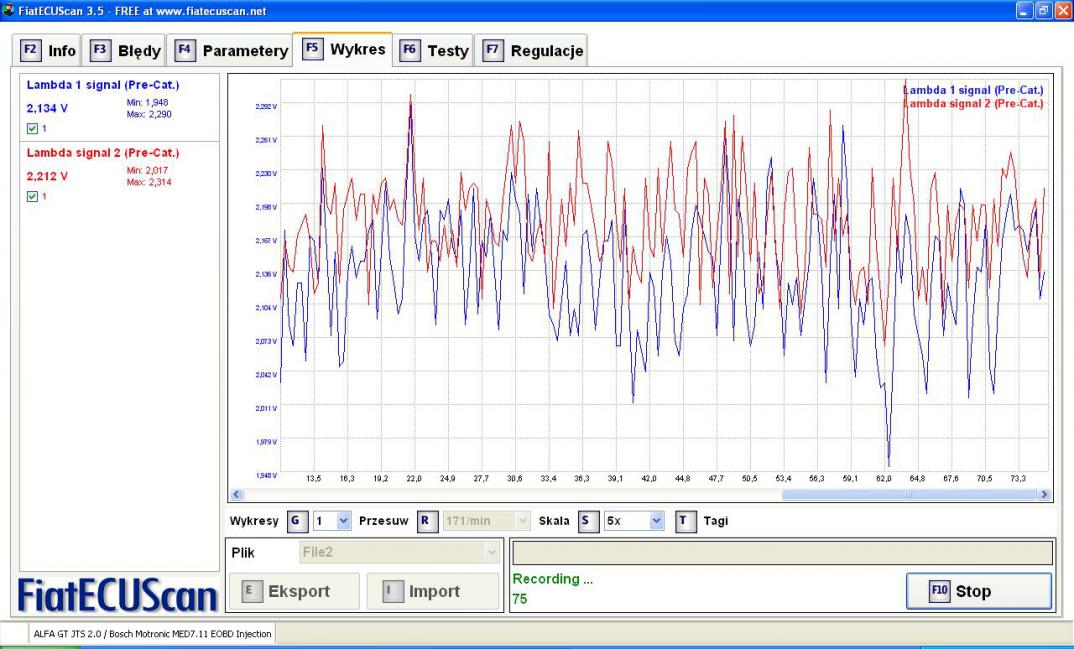Open the Plik File2 dropdown
The height and width of the screenshot is (649, 1074).
pos(490,552)
